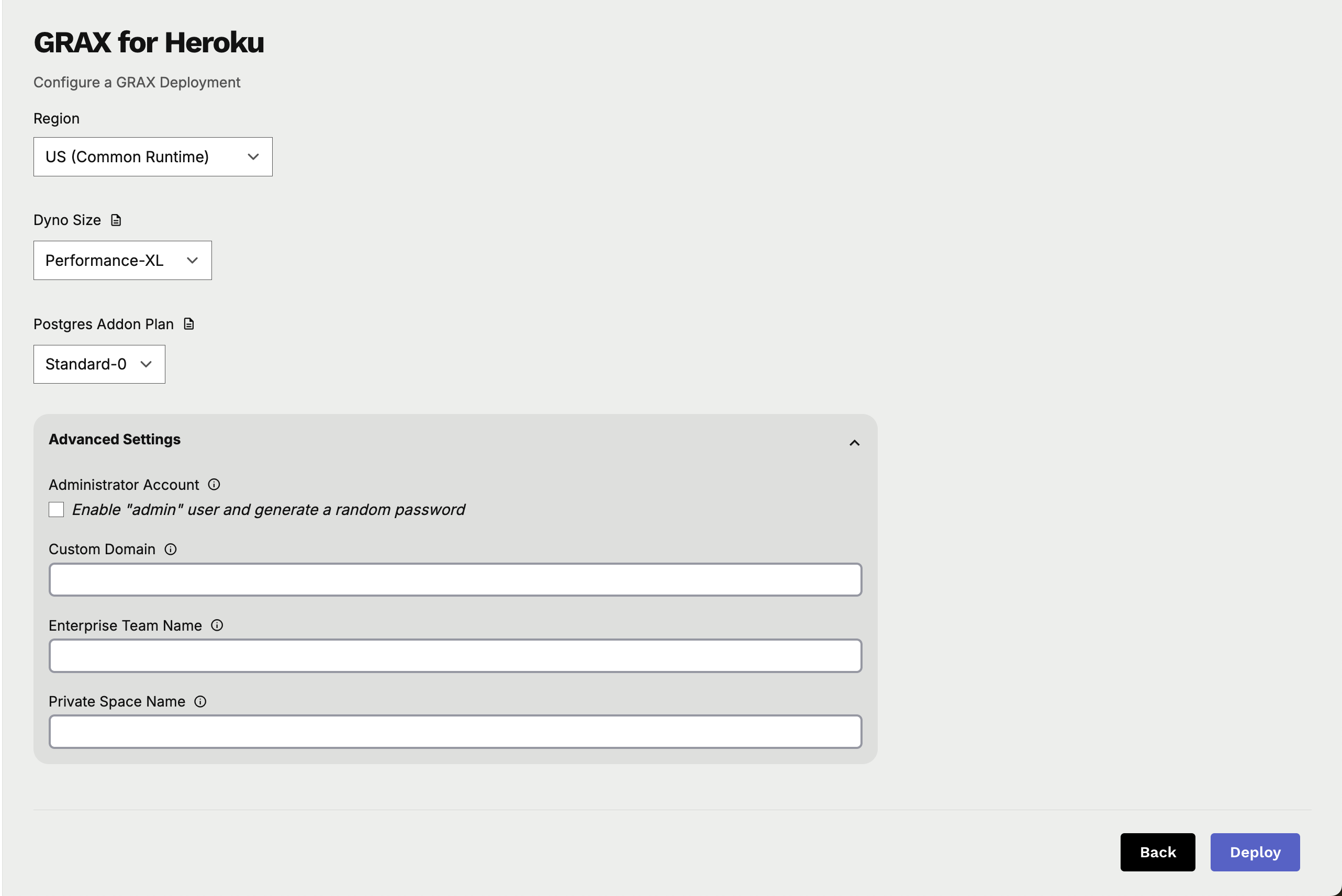Change the Postgres Addon Plan

pos(98,363)
